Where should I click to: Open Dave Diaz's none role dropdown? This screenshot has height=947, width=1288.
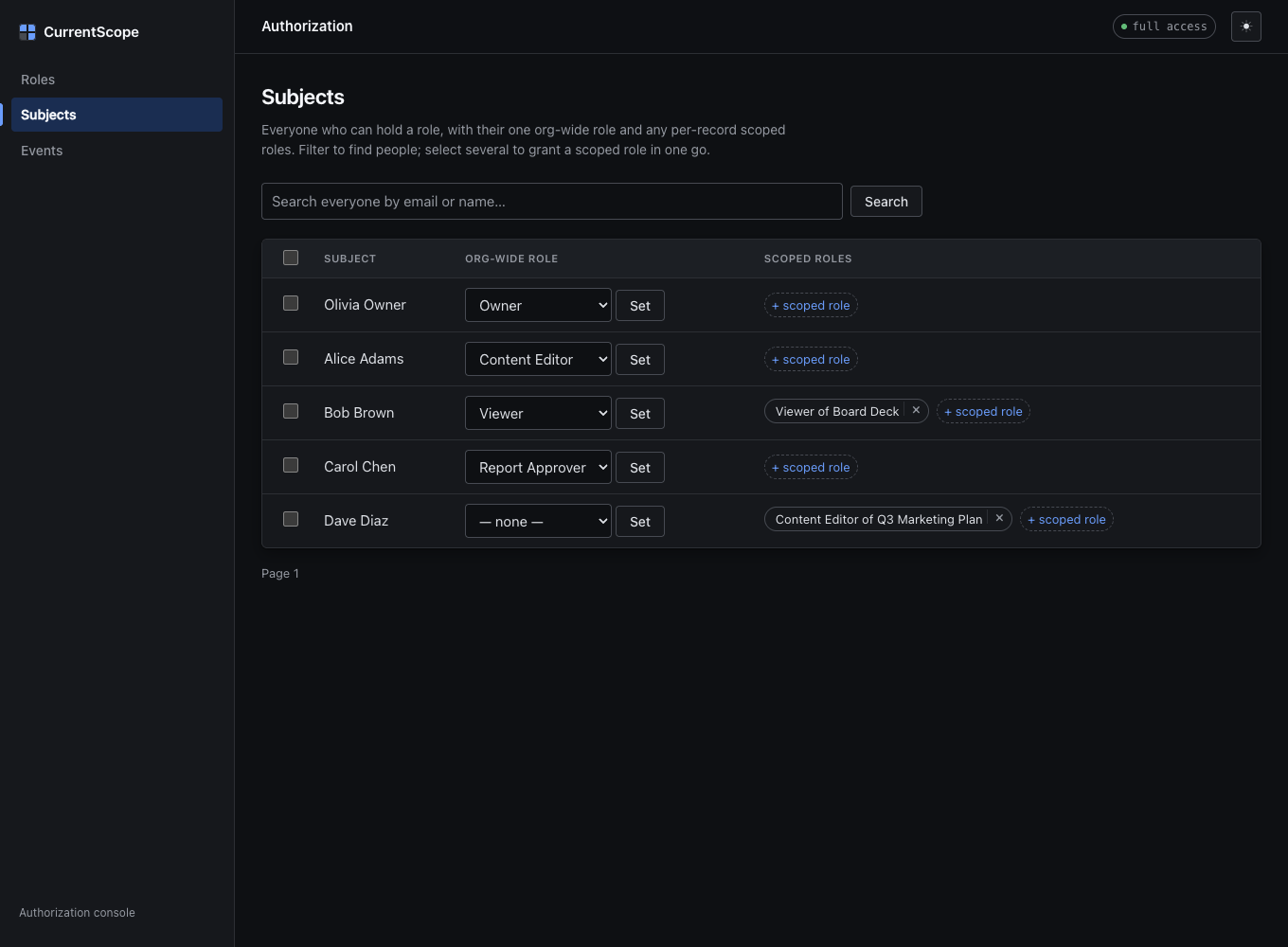pos(538,521)
